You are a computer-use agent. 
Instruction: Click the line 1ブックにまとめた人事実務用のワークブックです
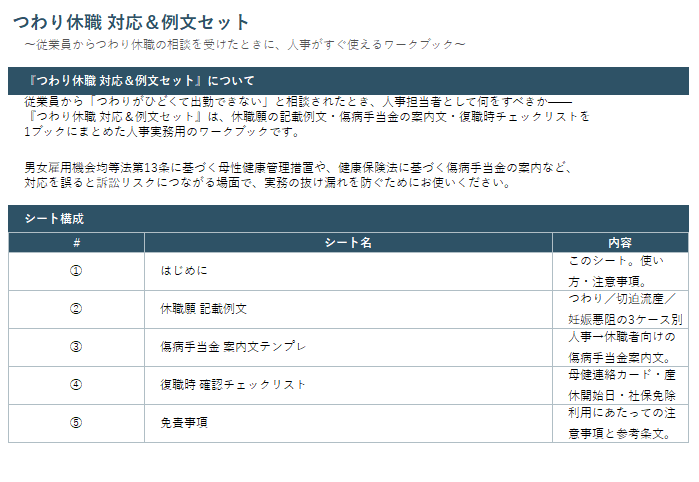click(x=162, y=132)
